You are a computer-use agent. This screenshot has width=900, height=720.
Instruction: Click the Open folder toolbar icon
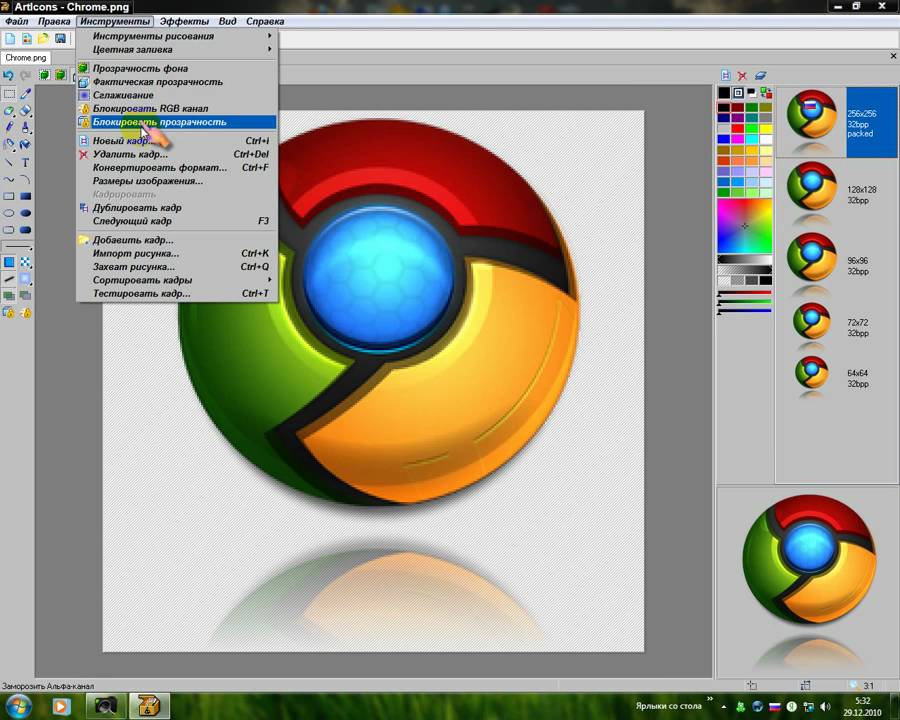(x=44, y=38)
